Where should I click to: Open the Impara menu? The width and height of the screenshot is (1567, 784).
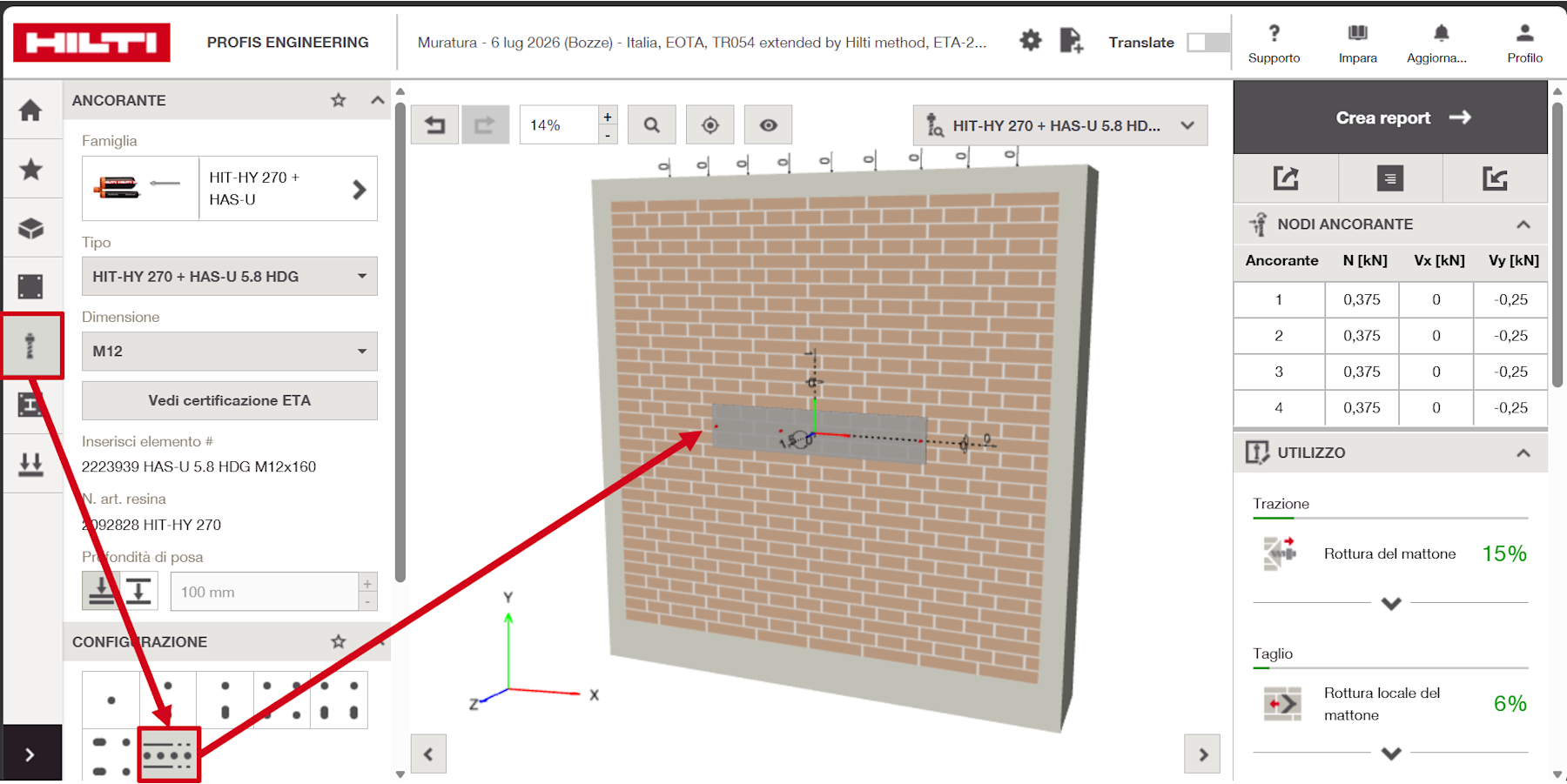tap(1357, 44)
